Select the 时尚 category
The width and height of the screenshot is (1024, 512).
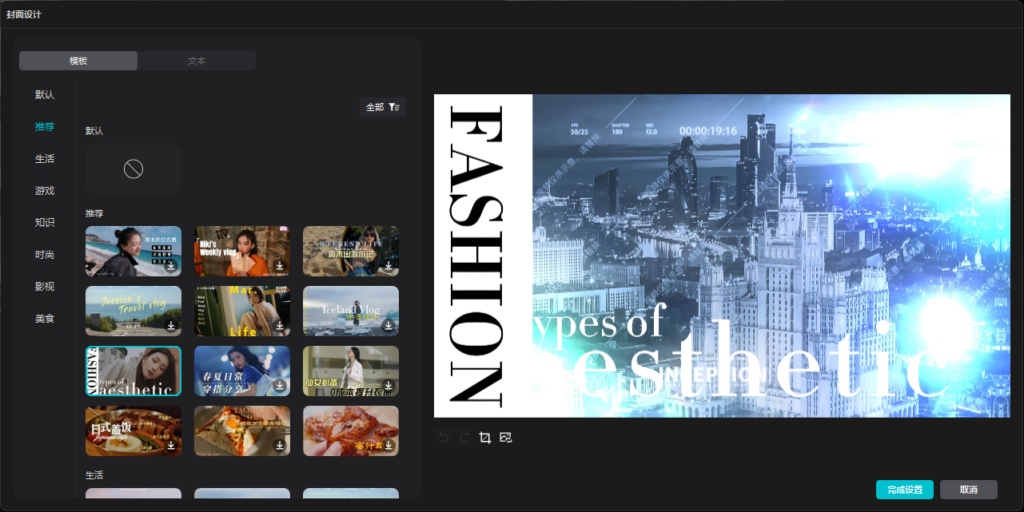(x=44, y=255)
